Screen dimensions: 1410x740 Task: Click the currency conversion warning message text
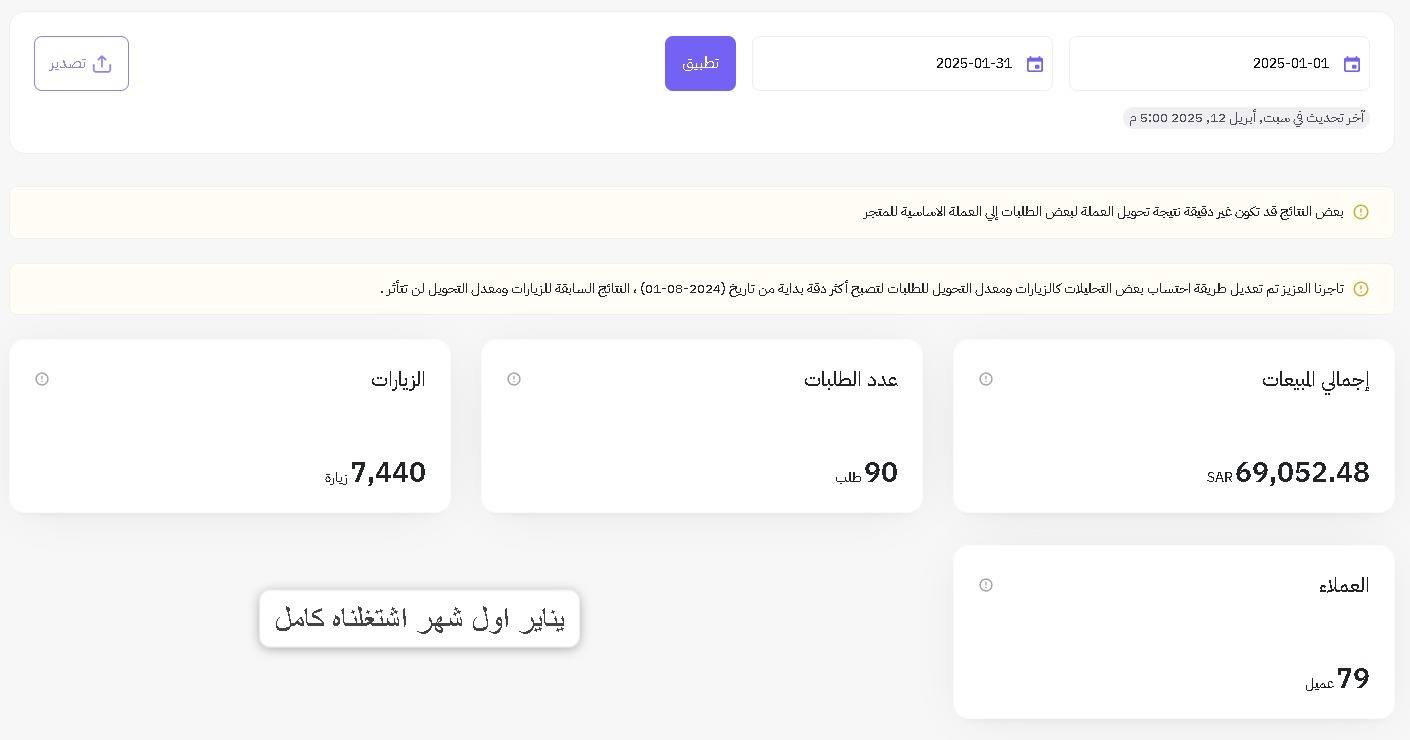1103,212
